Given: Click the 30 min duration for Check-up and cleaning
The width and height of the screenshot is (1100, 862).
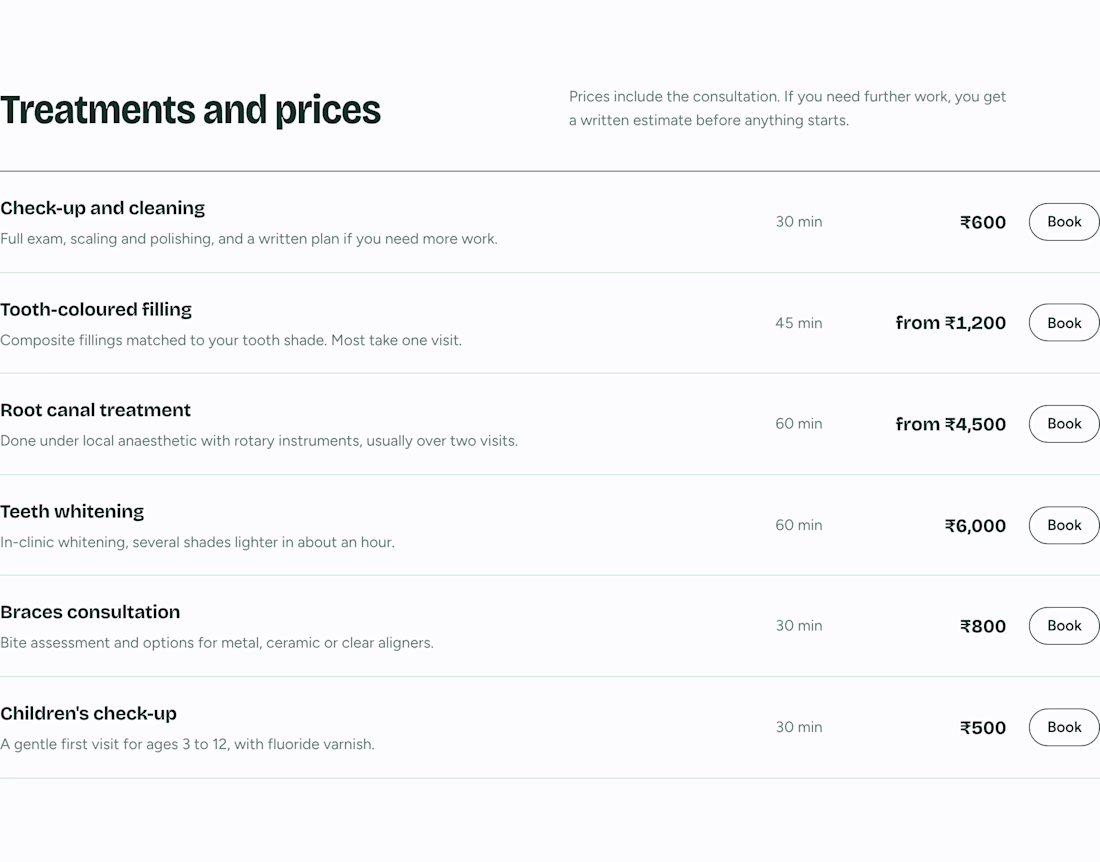Looking at the screenshot, I should pos(798,222).
